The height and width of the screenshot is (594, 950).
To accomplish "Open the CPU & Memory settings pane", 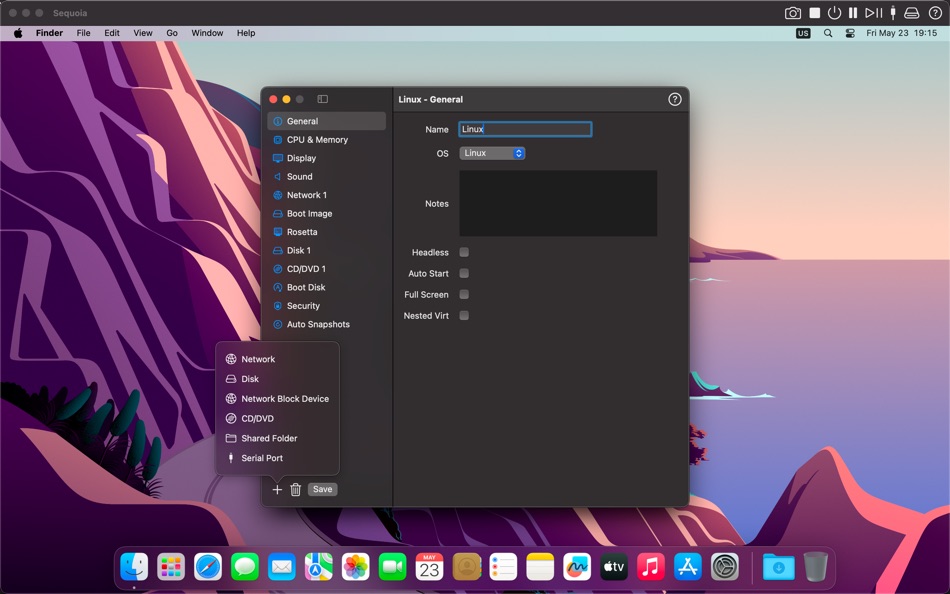I will (x=316, y=139).
